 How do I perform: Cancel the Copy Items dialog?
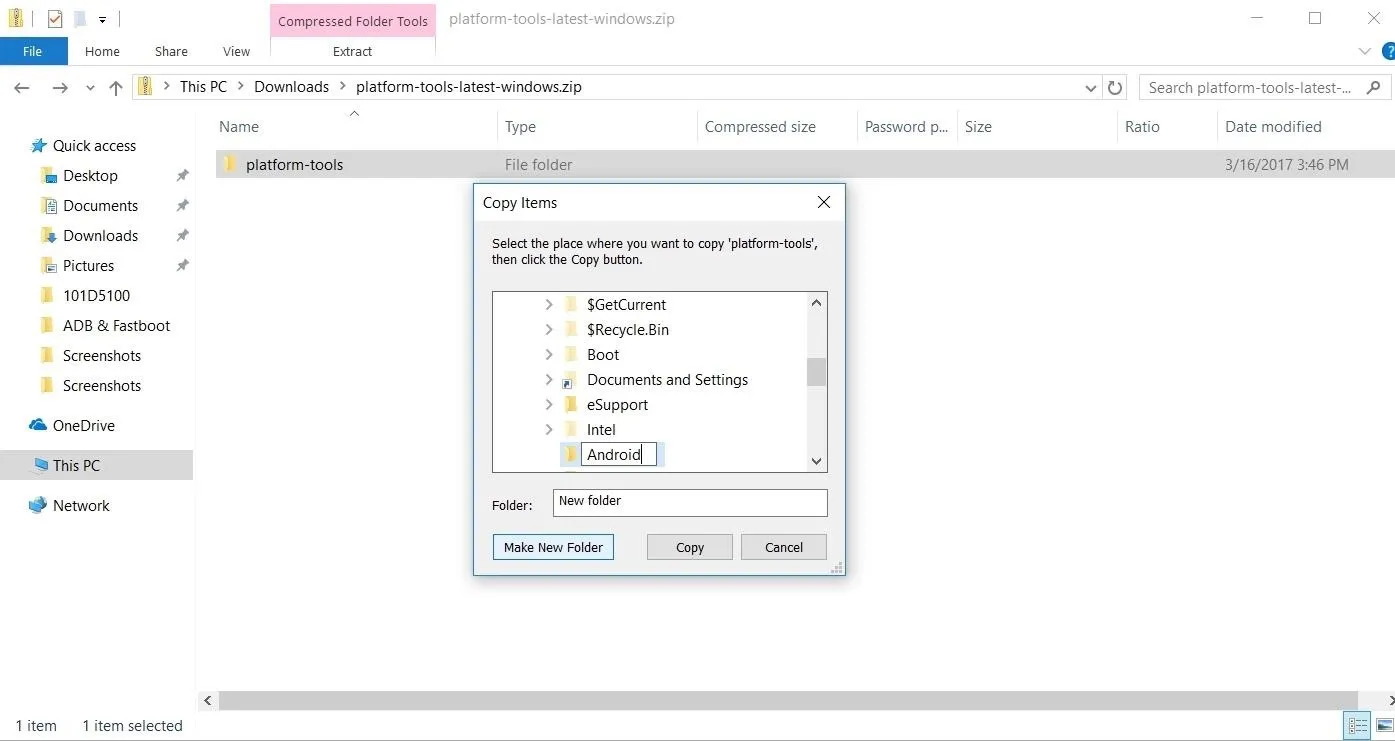pyautogui.click(x=783, y=547)
